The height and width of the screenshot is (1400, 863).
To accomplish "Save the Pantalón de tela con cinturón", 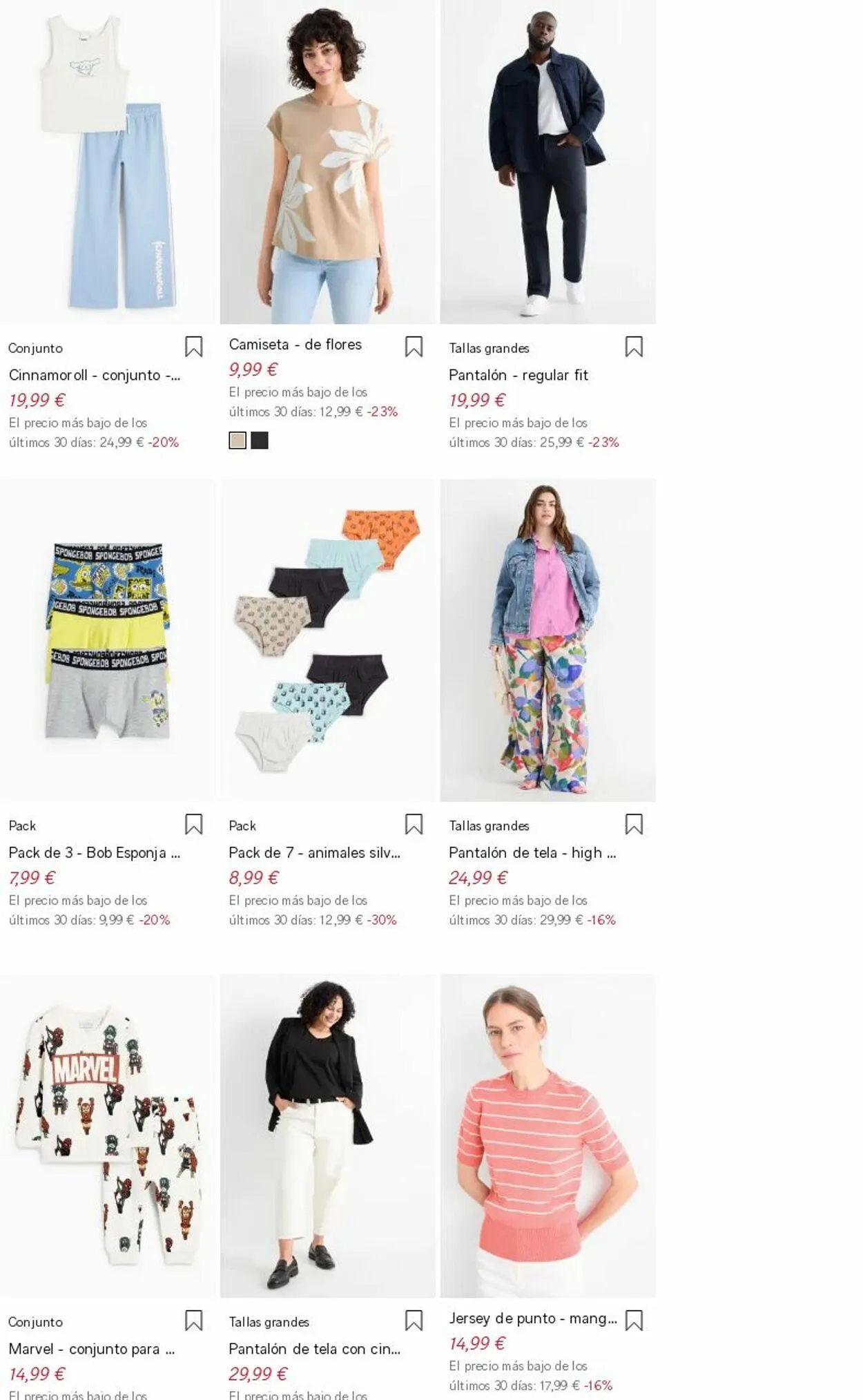I will pos(414,1320).
